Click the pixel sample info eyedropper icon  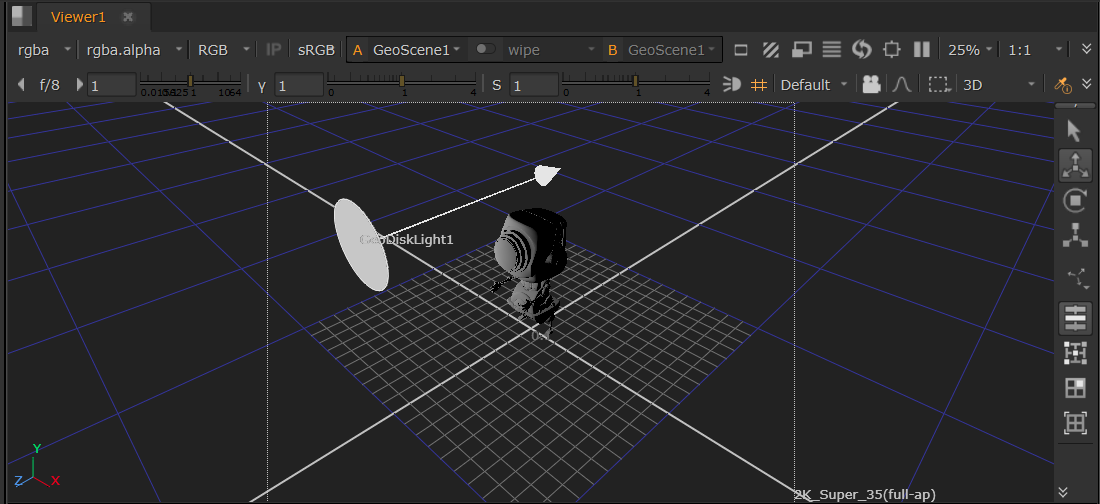tap(1063, 85)
